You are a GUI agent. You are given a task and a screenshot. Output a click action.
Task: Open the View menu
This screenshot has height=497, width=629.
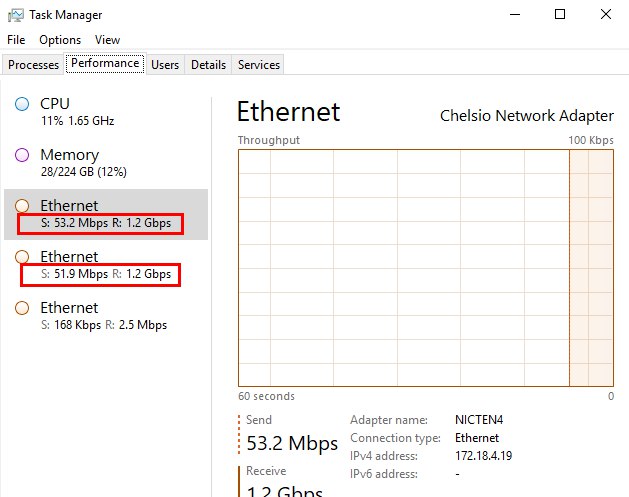(x=107, y=40)
